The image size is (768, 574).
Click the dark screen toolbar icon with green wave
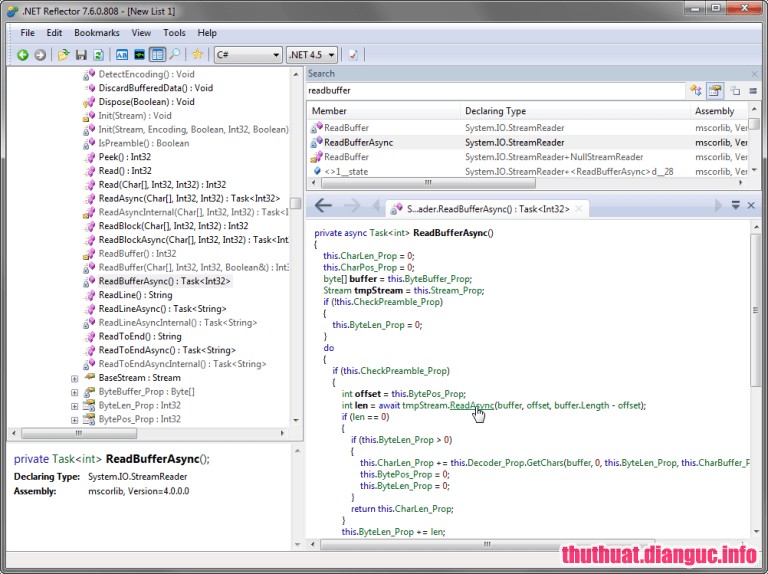point(140,55)
